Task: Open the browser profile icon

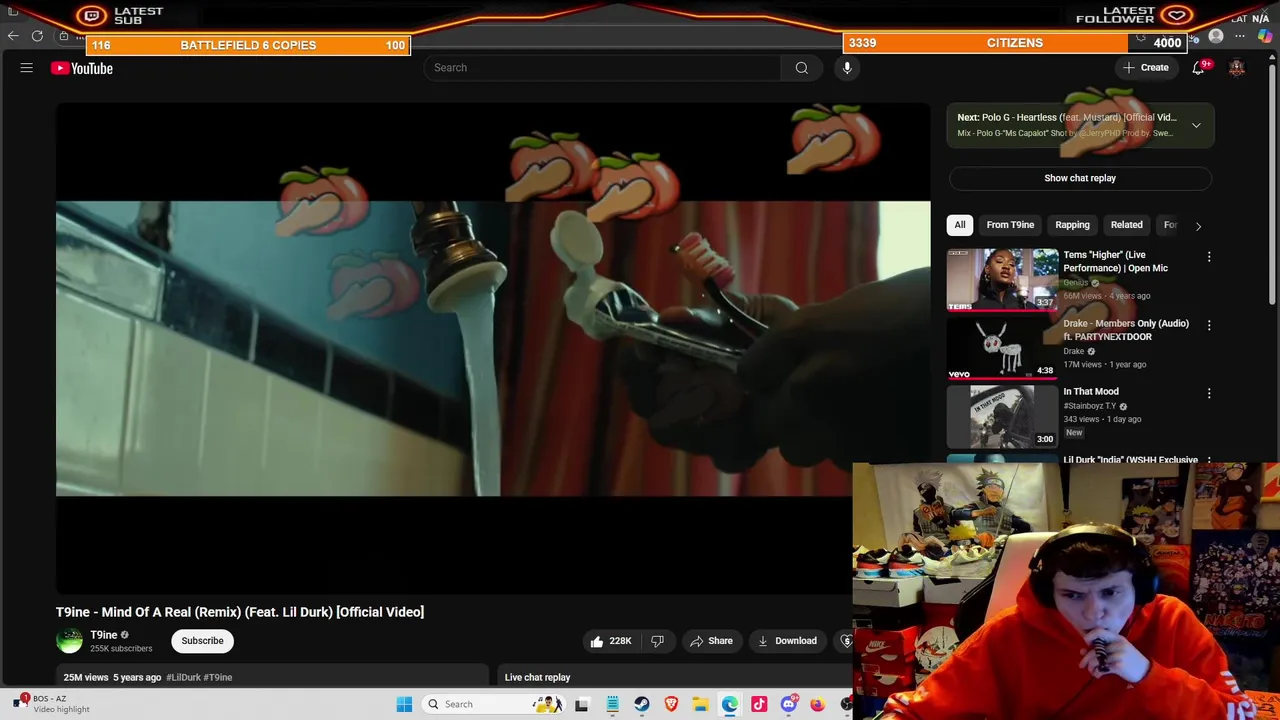Action: coord(1216,36)
